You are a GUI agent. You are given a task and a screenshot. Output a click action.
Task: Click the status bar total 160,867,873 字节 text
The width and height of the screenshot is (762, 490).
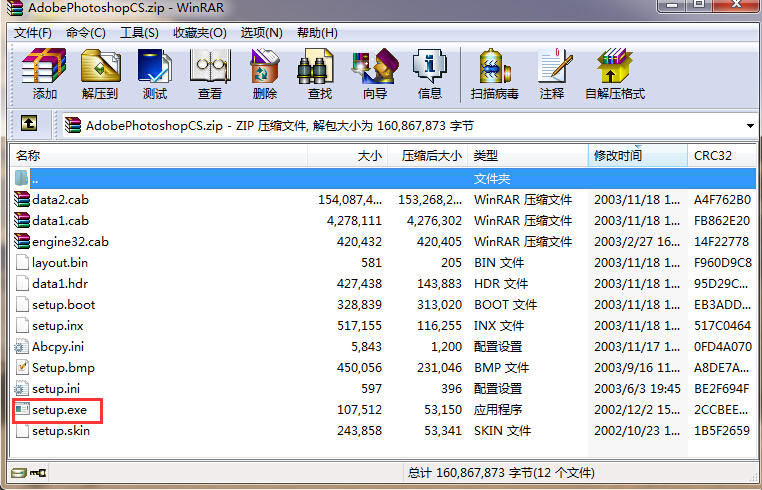click(x=501, y=472)
